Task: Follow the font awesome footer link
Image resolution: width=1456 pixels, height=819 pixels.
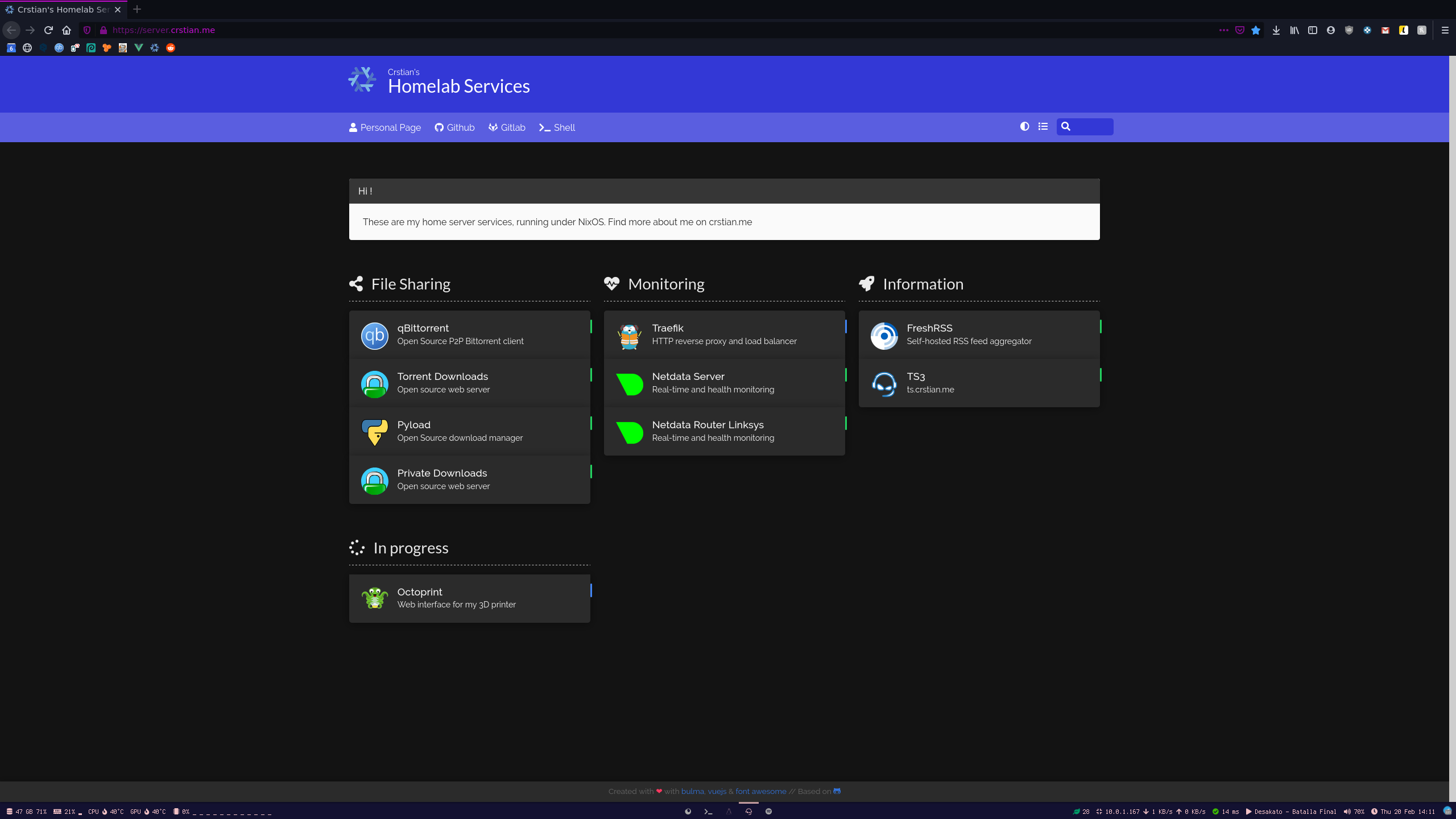Action: [x=760, y=791]
